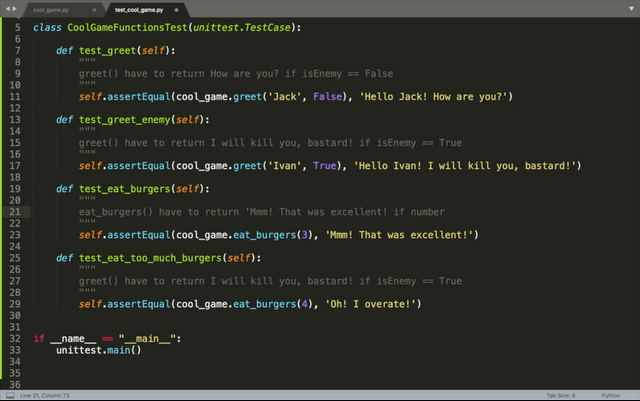Click line number 5 in the gutter
Image resolution: width=640 pixels, height=401 pixels.
[17, 27]
